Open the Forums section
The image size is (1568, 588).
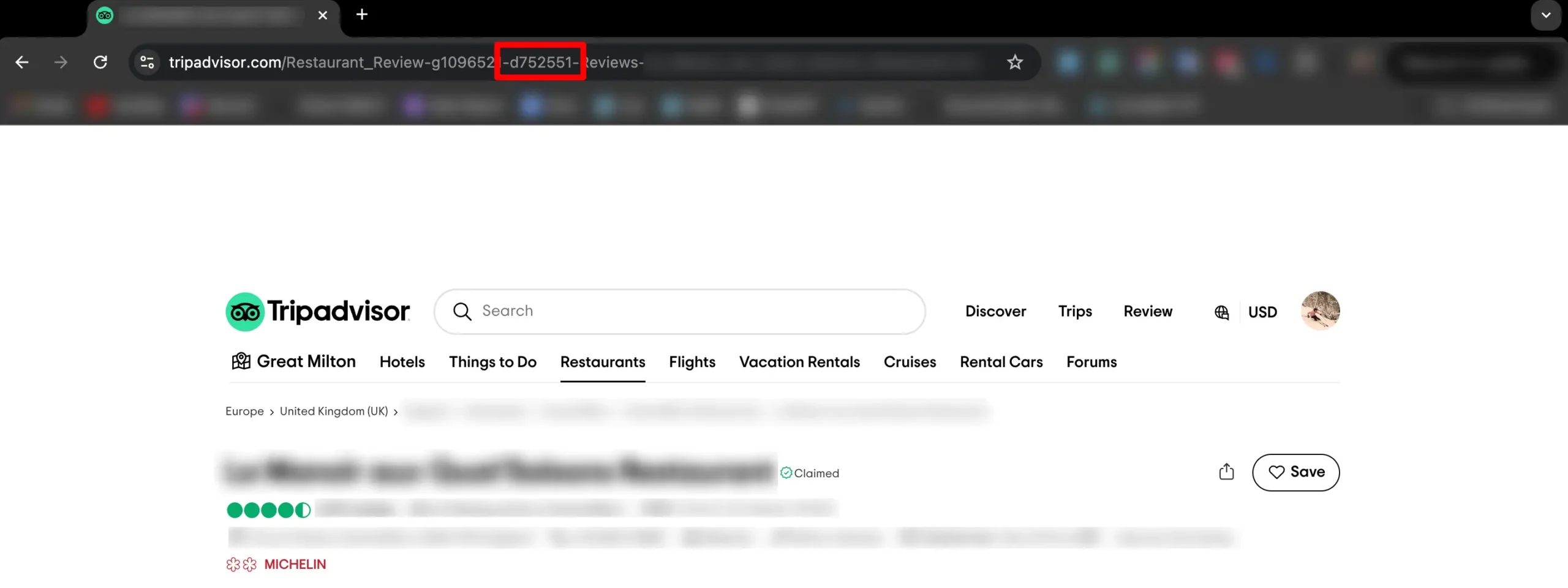tap(1092, 361)
